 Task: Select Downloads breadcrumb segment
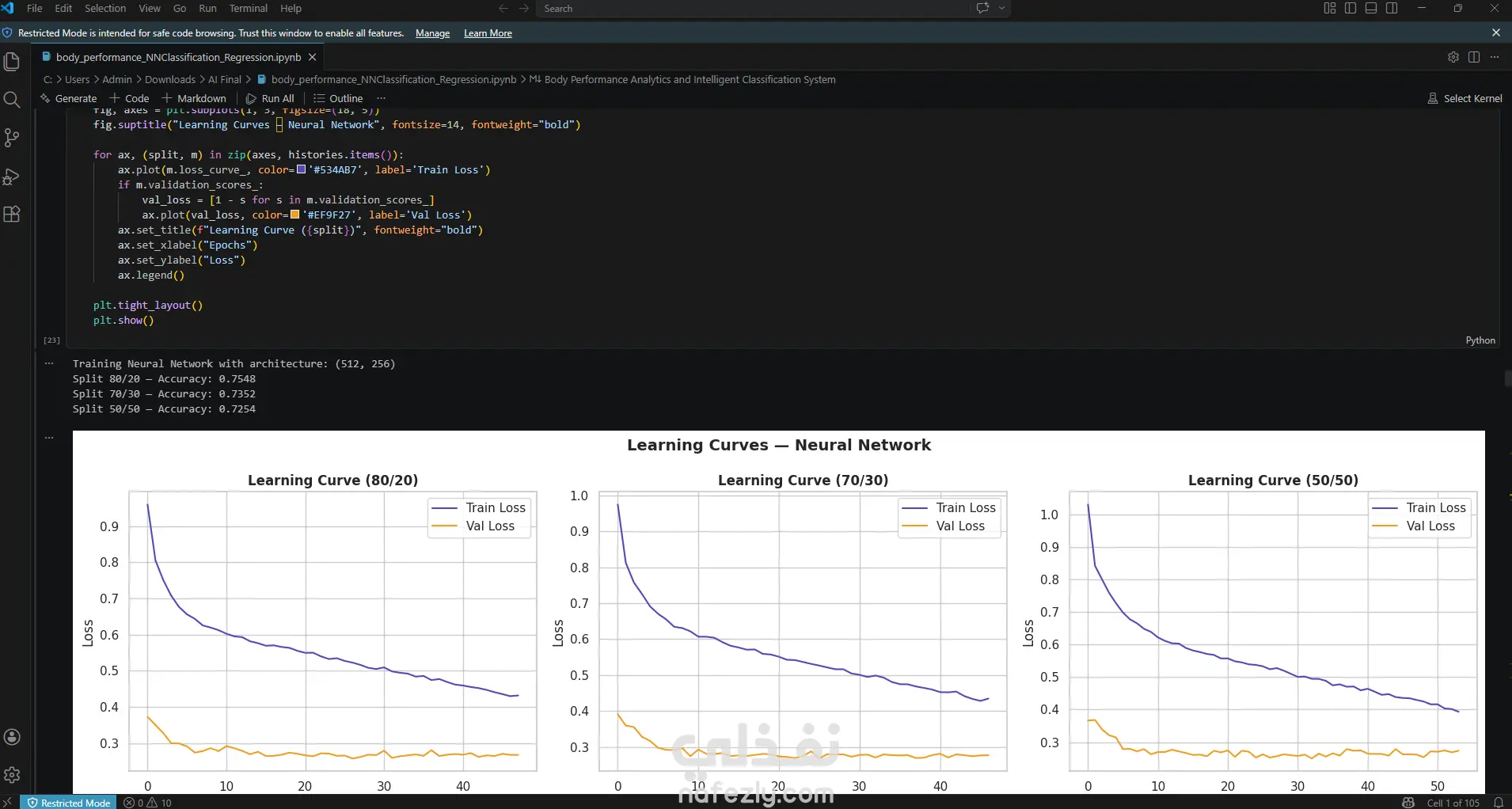(x=170, y=79)
